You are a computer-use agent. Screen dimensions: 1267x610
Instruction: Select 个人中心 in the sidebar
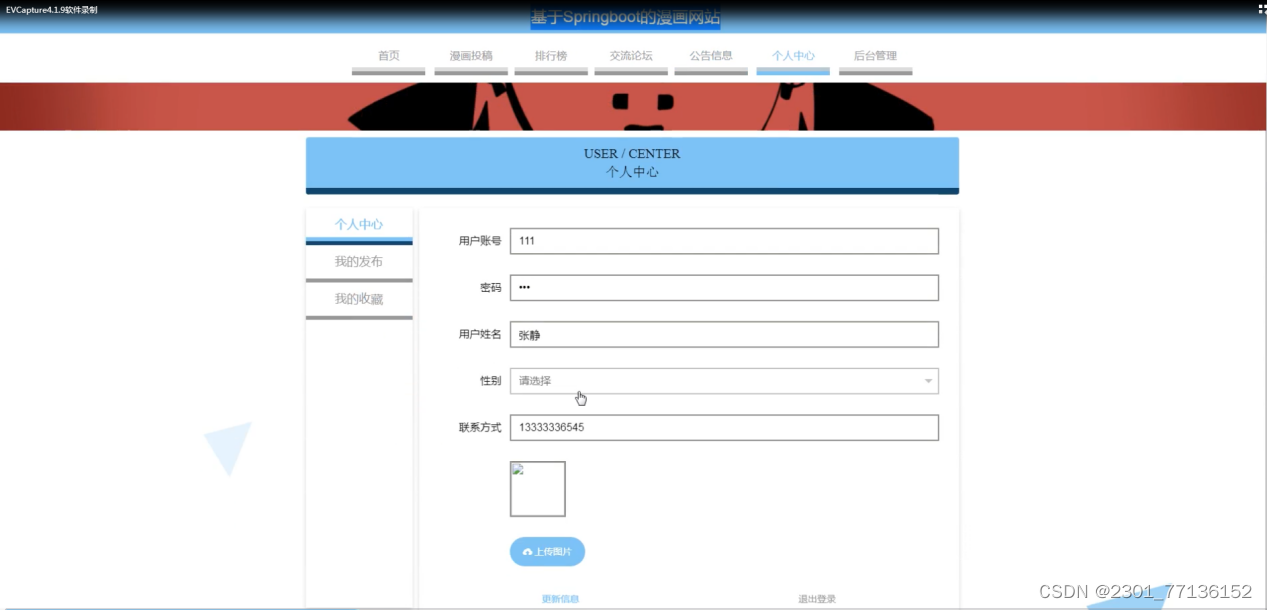pyautogui.click(x=358, y=224)
